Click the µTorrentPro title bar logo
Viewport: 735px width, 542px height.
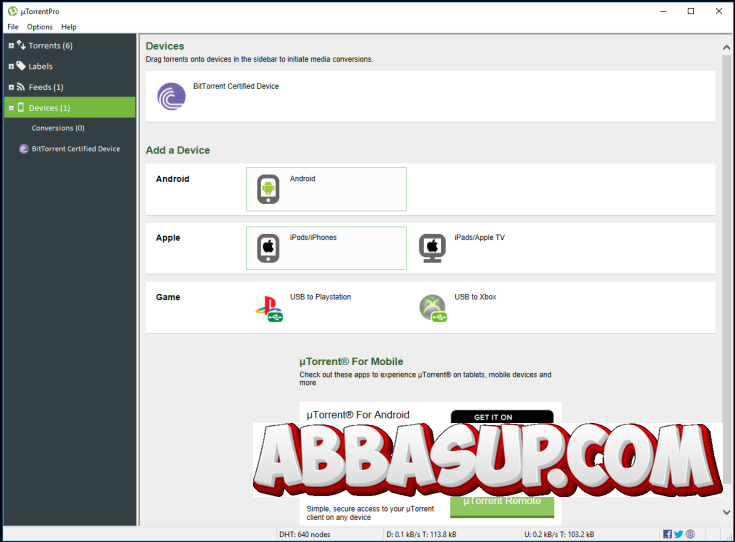point(13,11)
